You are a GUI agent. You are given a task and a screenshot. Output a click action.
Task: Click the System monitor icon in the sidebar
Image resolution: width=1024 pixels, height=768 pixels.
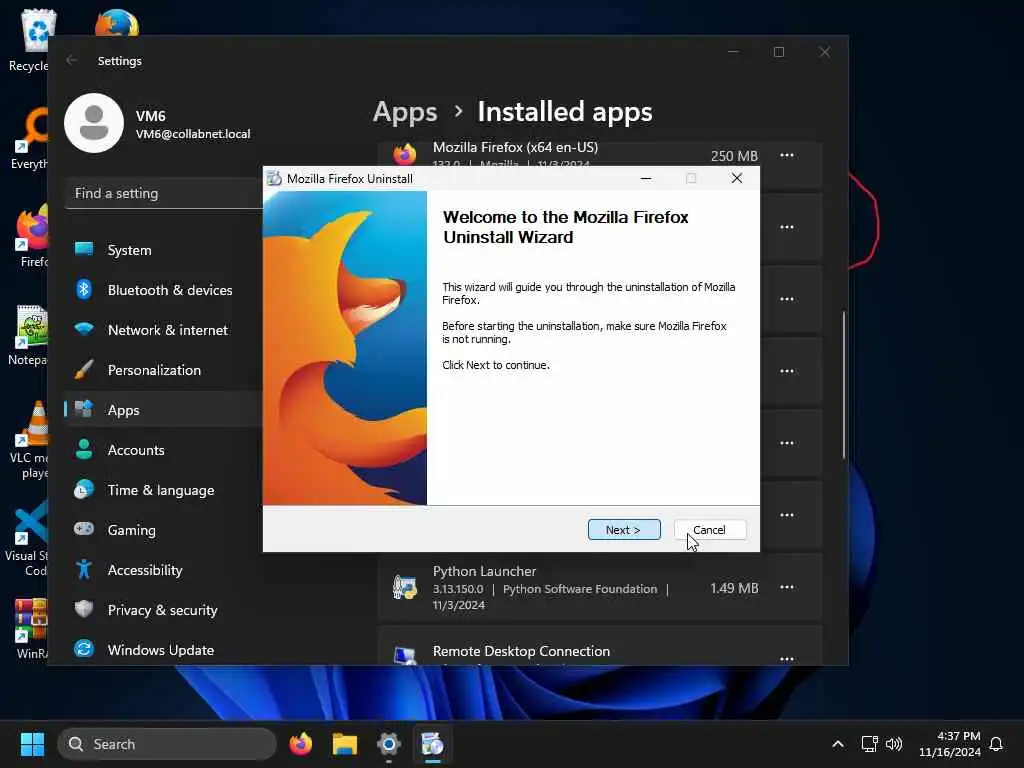click(84, 249)
